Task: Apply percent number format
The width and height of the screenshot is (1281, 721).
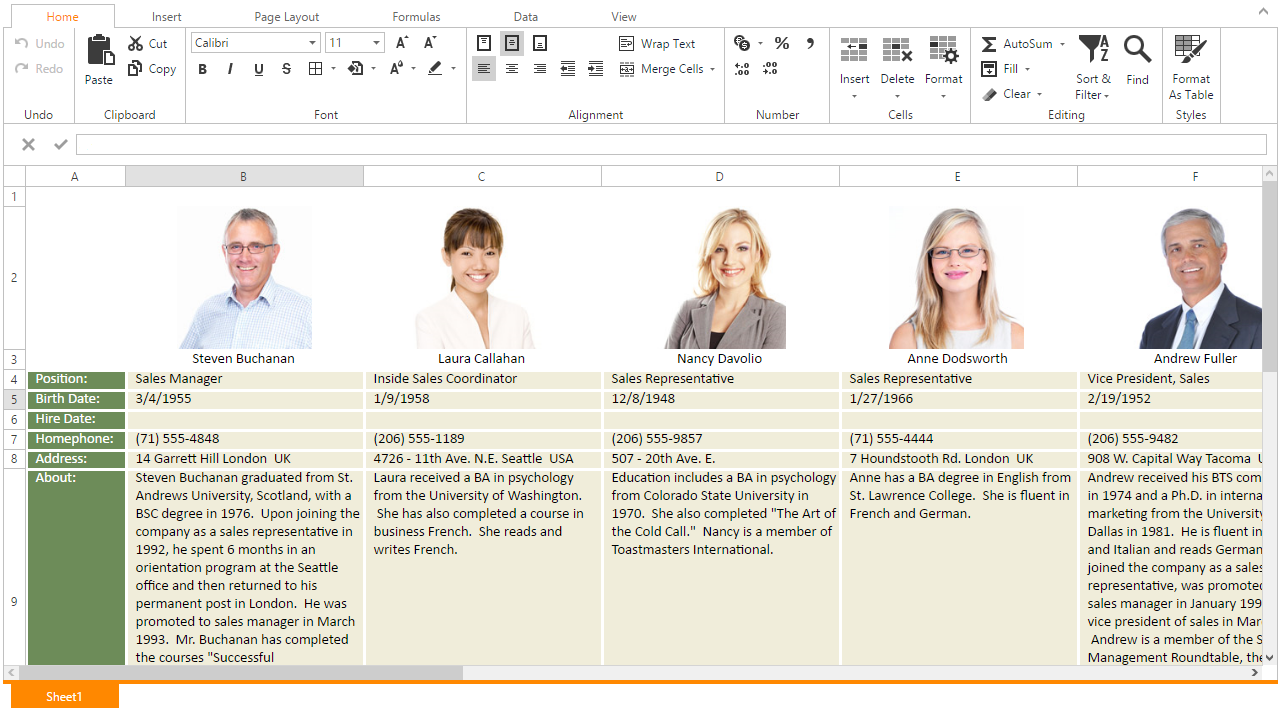Action: (782, 43)
